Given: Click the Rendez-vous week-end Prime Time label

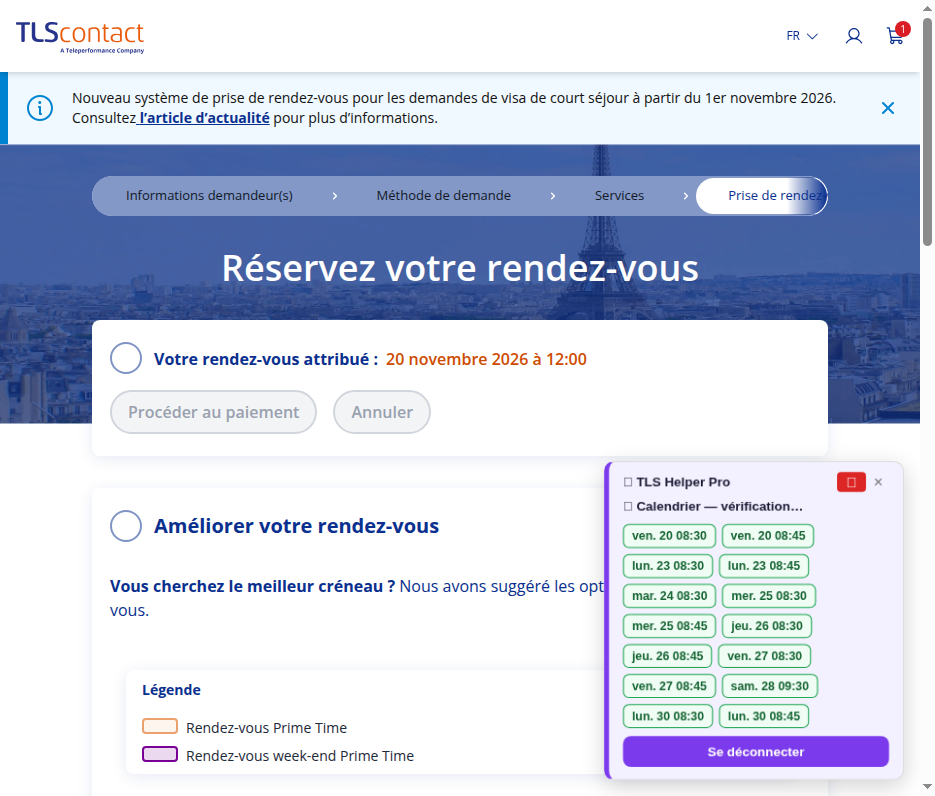Looking at the screenshot, I should coord(299,755).
